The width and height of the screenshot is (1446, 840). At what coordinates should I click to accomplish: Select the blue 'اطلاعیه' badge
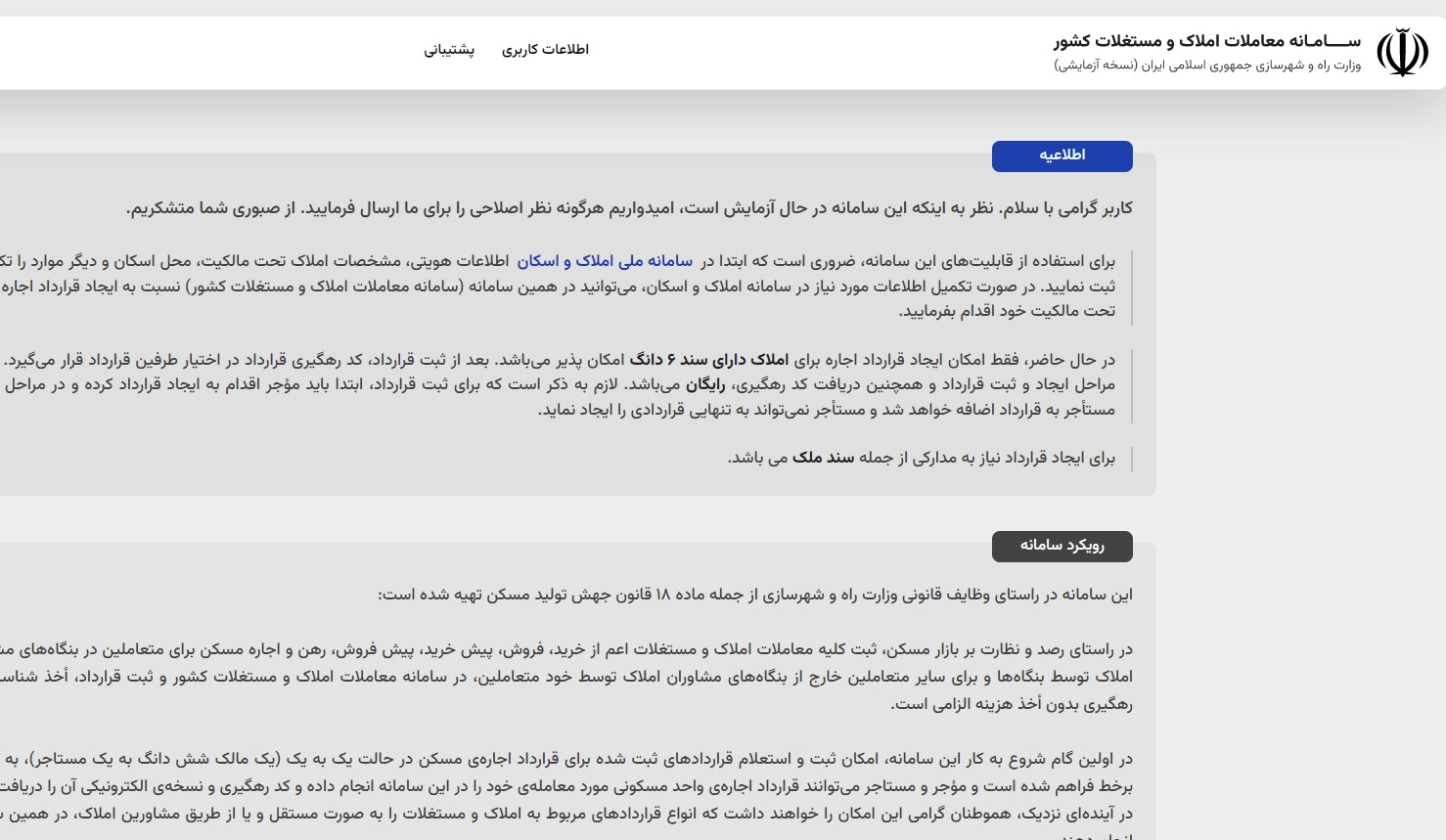1062,156
